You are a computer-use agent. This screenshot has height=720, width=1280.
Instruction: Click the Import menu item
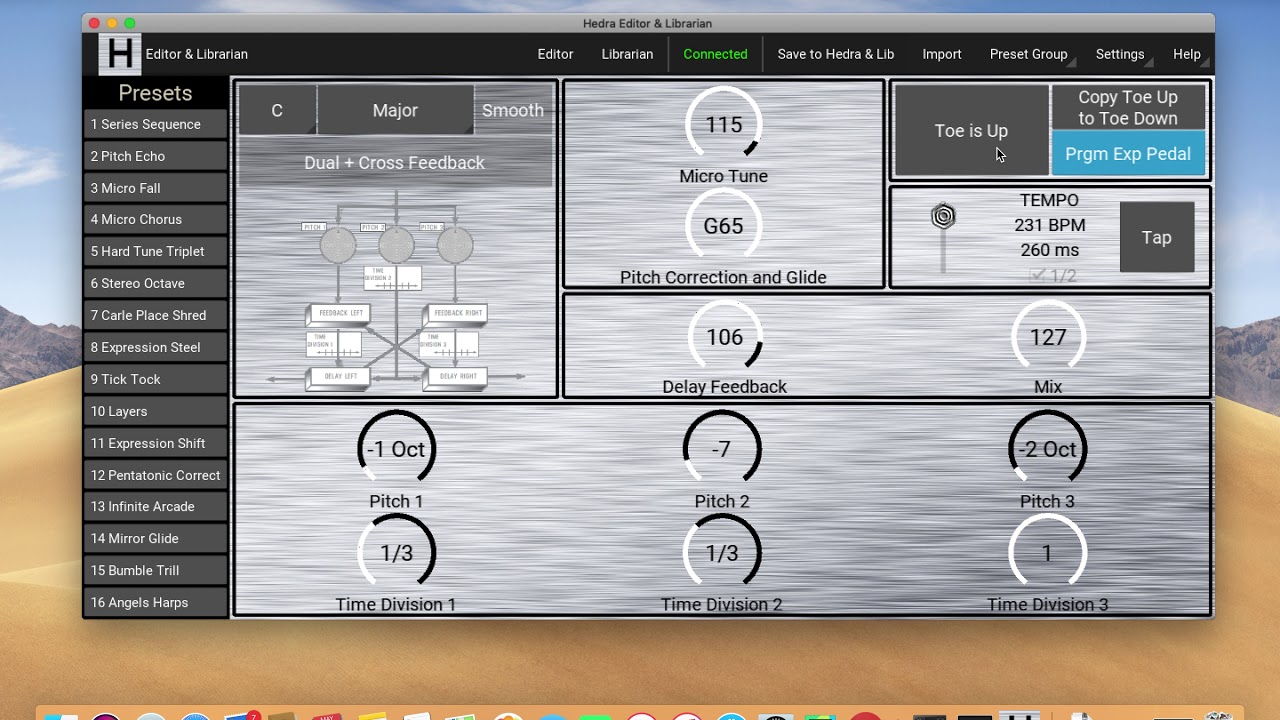942,54
